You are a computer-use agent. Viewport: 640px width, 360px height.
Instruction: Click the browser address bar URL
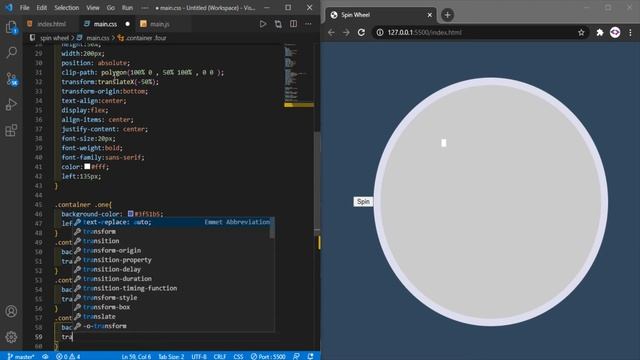(x=424, y=32)
